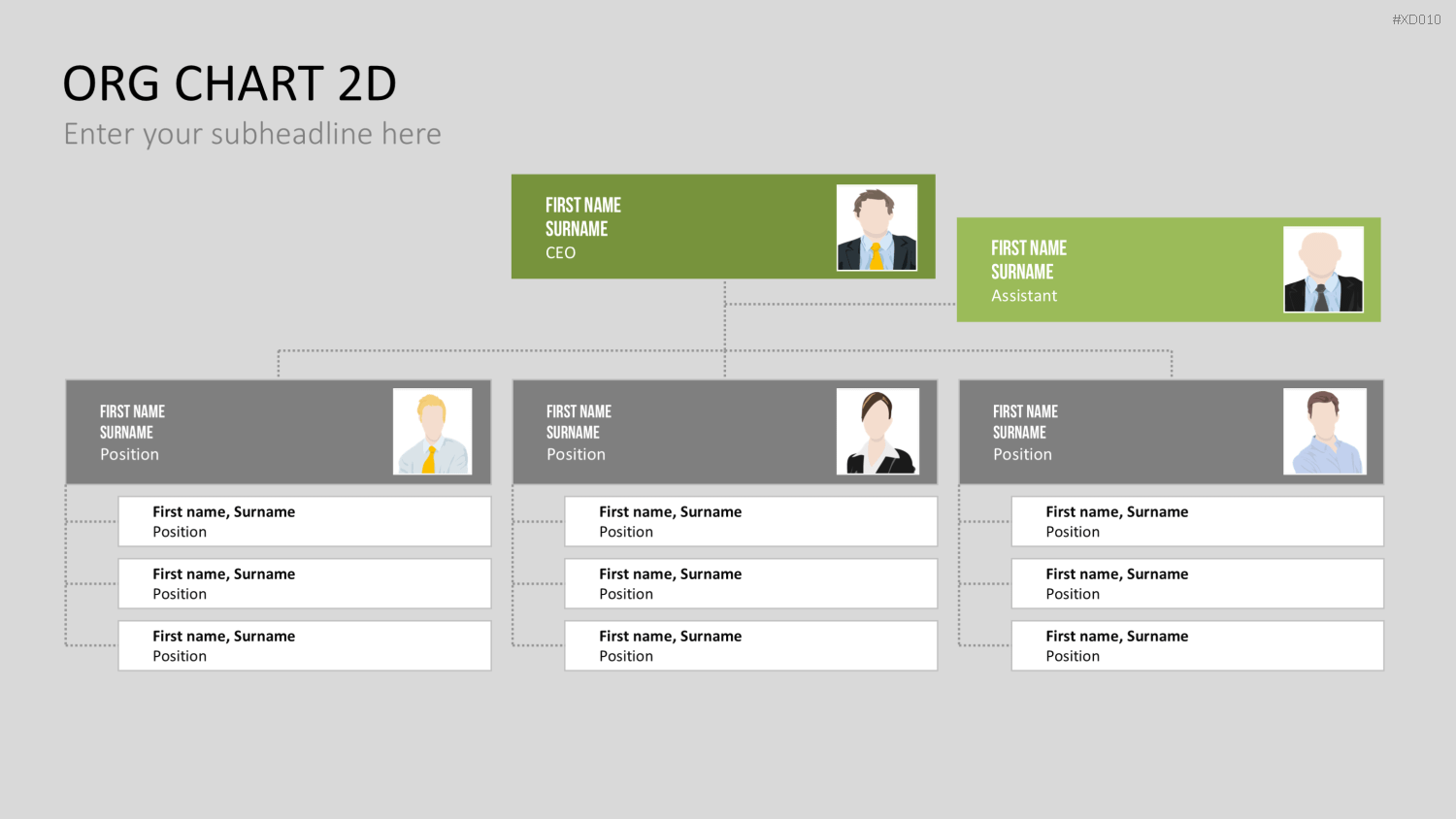Image resolution: width=1456 pixels, height=819 pixels.
Task: Select the dark green CEO box
Action: pos(723,227)
